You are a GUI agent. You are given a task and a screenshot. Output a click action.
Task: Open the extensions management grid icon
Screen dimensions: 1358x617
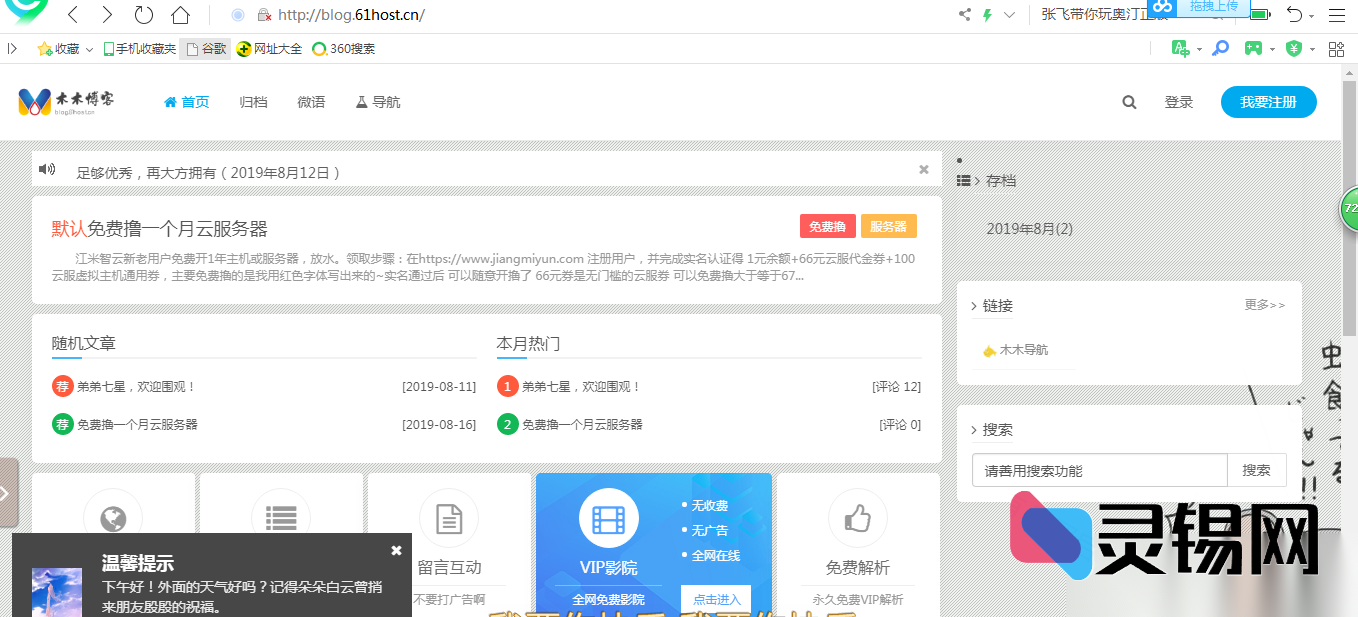pyautogui.click(x=1336, y=47)
